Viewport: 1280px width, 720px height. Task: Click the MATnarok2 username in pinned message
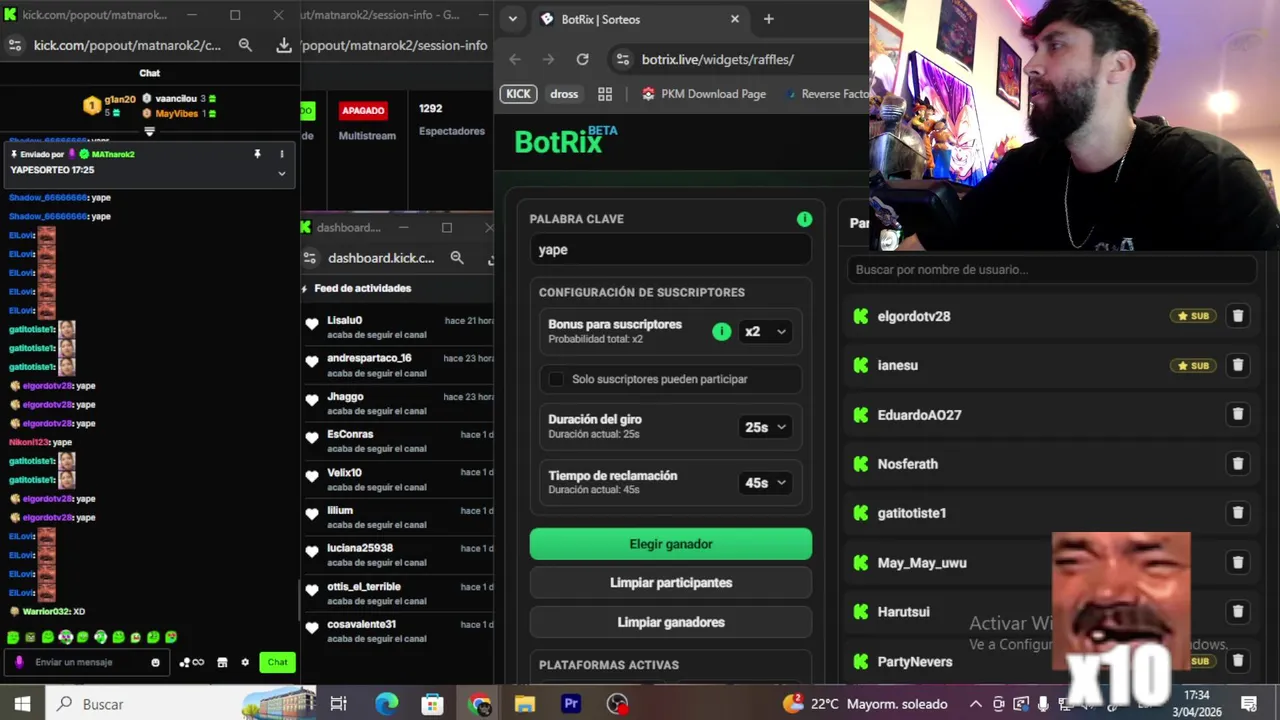[112, 154]
